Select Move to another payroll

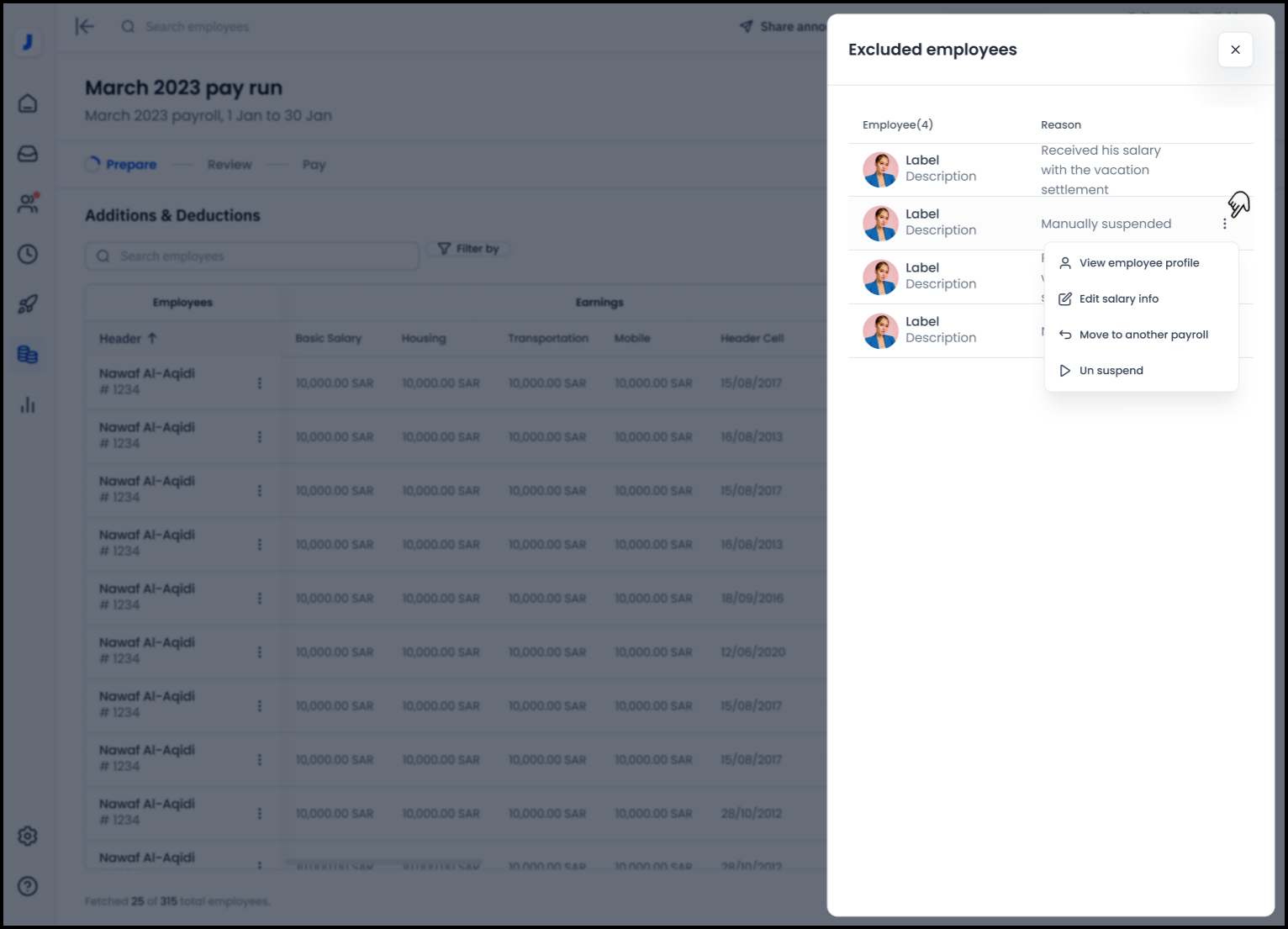pyautogui.click(x=1143, y=335)
